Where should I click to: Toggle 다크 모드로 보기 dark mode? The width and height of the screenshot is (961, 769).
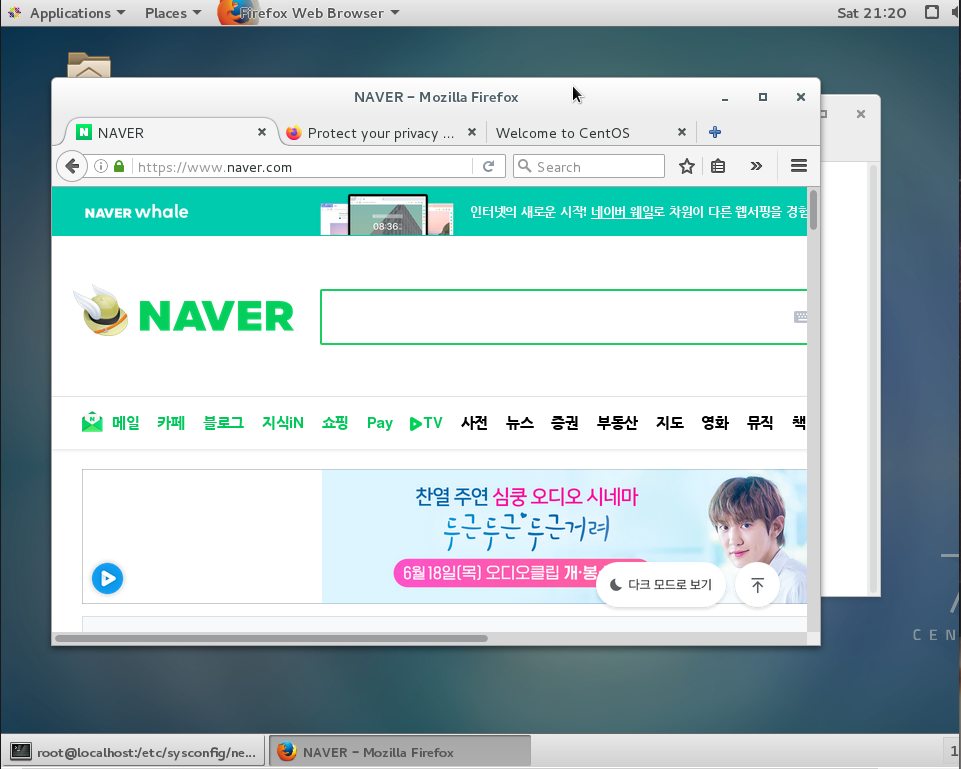(x=661, y=585)
